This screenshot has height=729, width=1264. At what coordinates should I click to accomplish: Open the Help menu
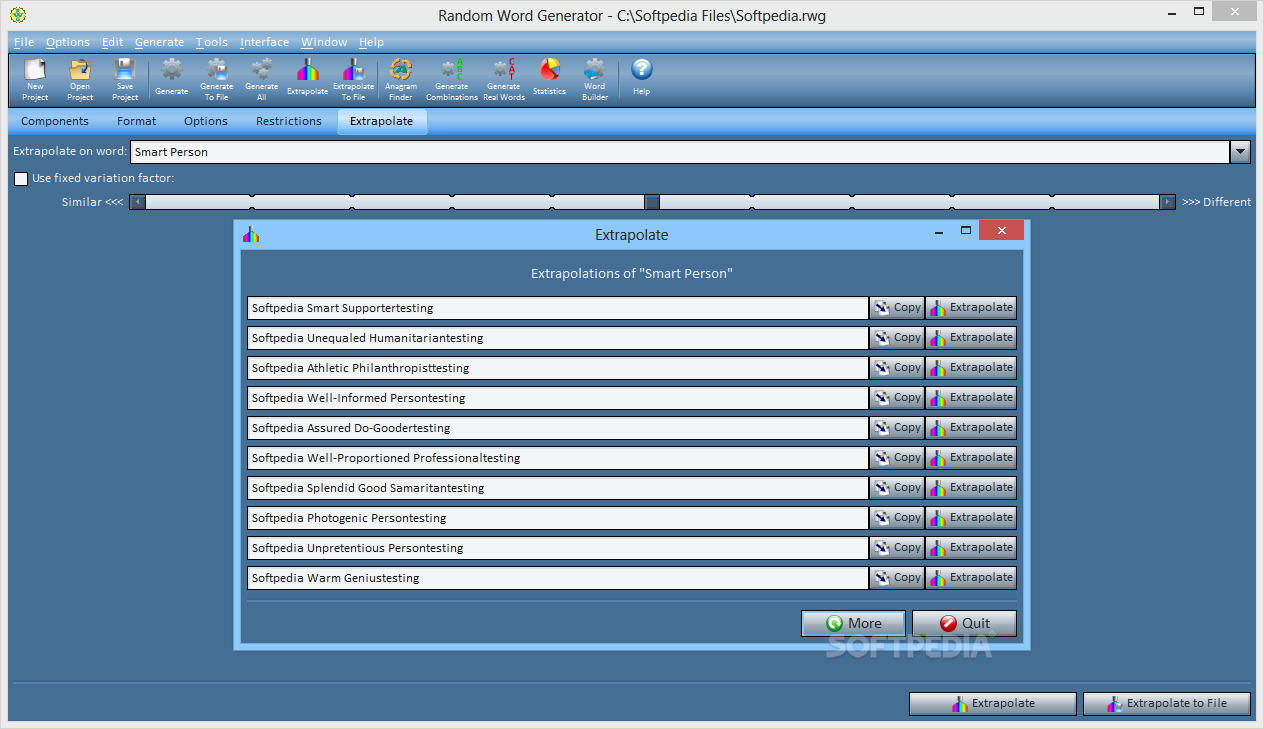[371, 42]
